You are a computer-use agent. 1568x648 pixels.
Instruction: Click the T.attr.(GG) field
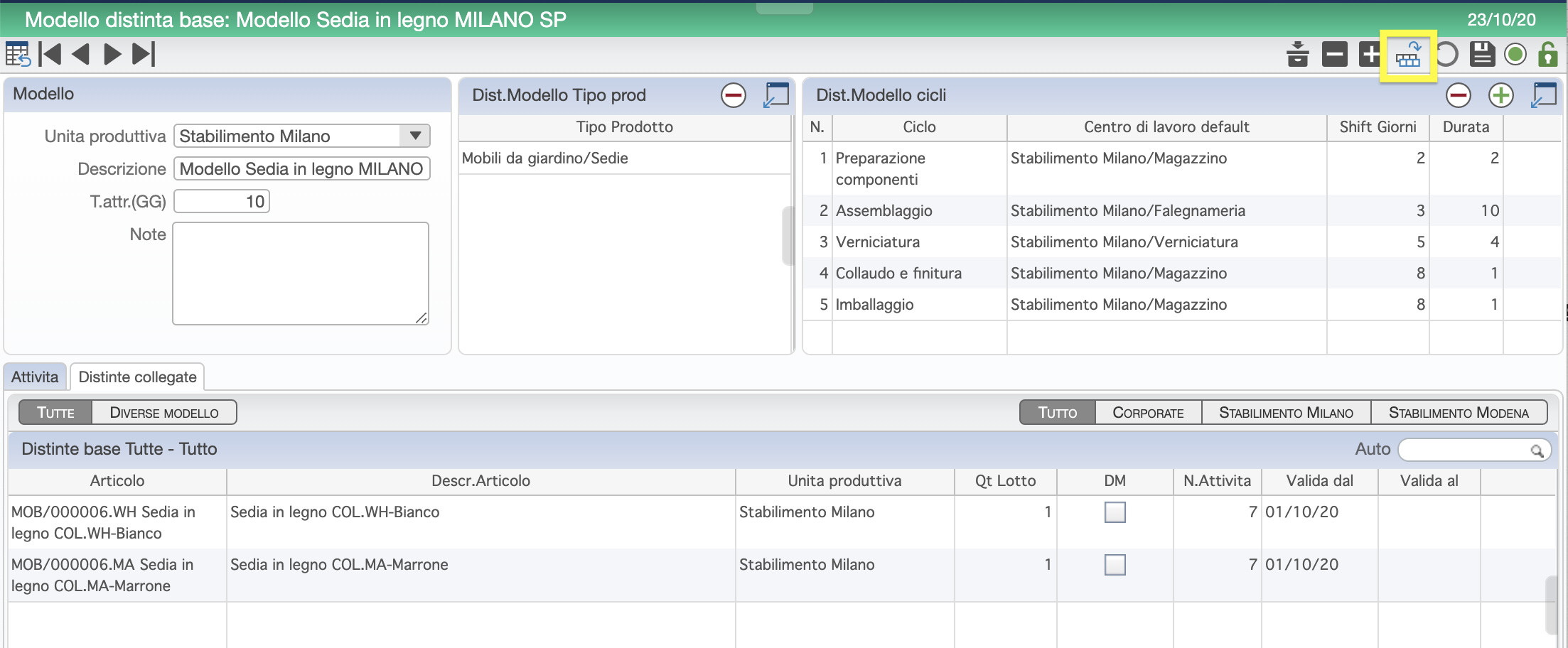tap(222, 201)
